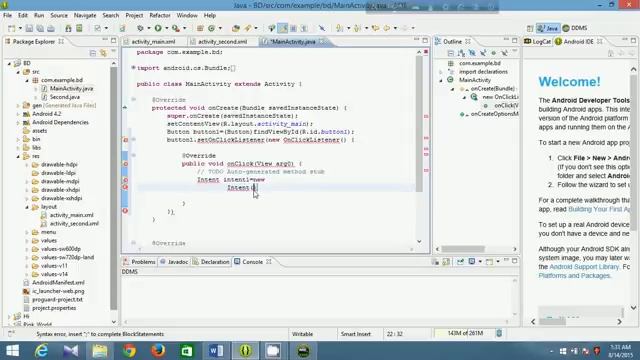640x360 pixels.
Task: Open the Source menu
Action: [59, 15]
